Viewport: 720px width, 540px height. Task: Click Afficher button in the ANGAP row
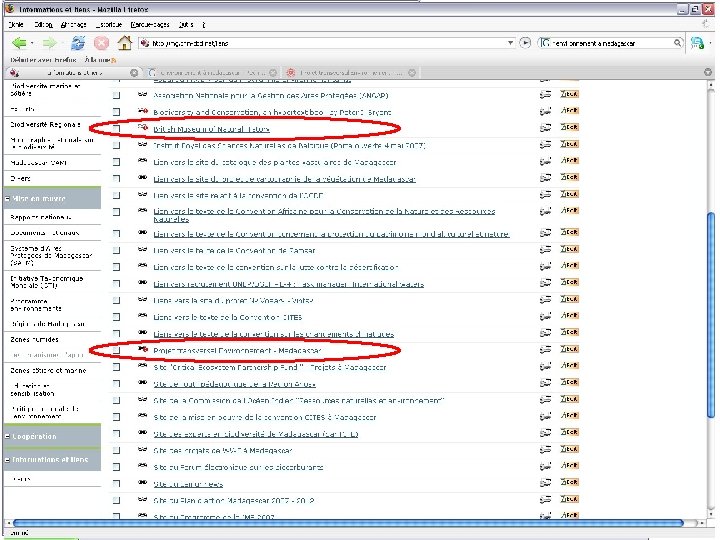point(569,94)
